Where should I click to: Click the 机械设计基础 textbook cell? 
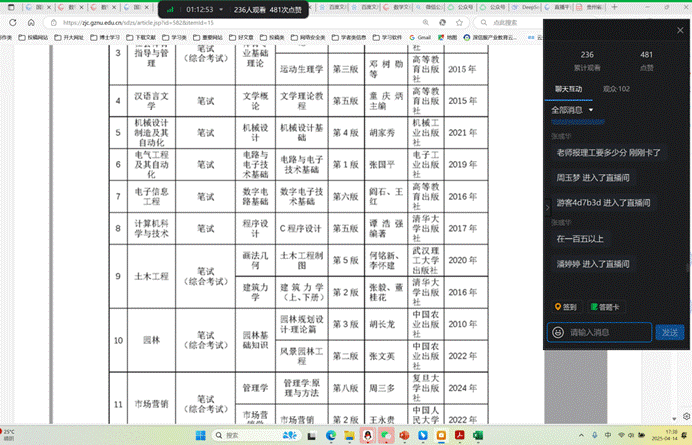[301, 132]
